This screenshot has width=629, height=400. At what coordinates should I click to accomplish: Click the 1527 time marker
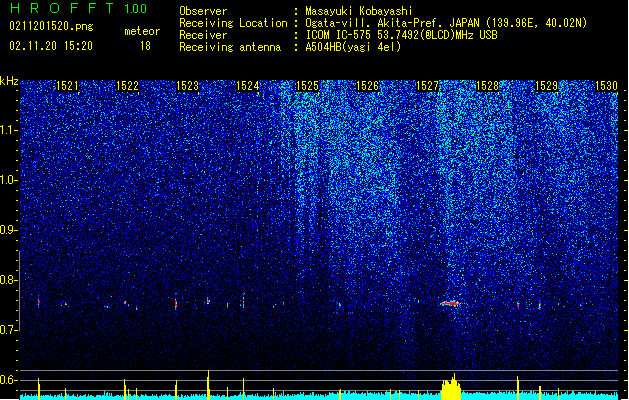tap(427, 85)
